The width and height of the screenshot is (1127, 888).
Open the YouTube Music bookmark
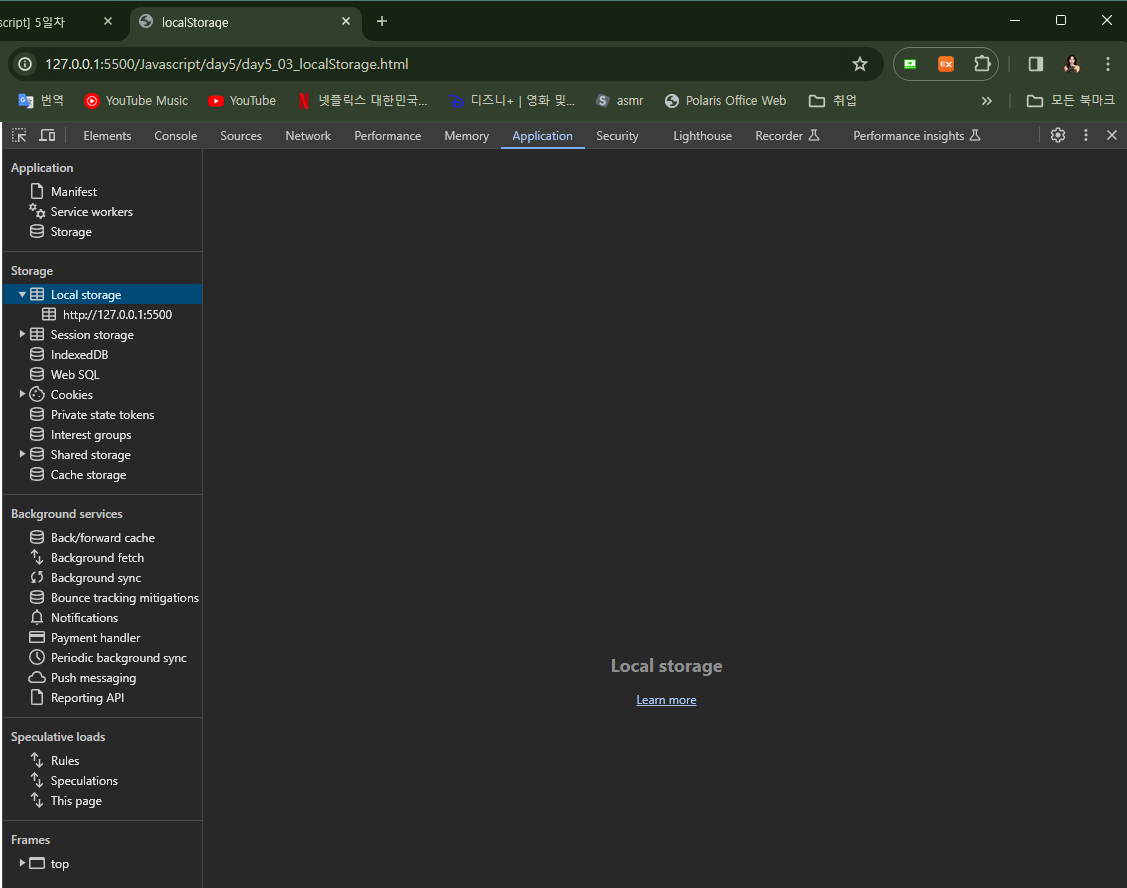point(136,101)
